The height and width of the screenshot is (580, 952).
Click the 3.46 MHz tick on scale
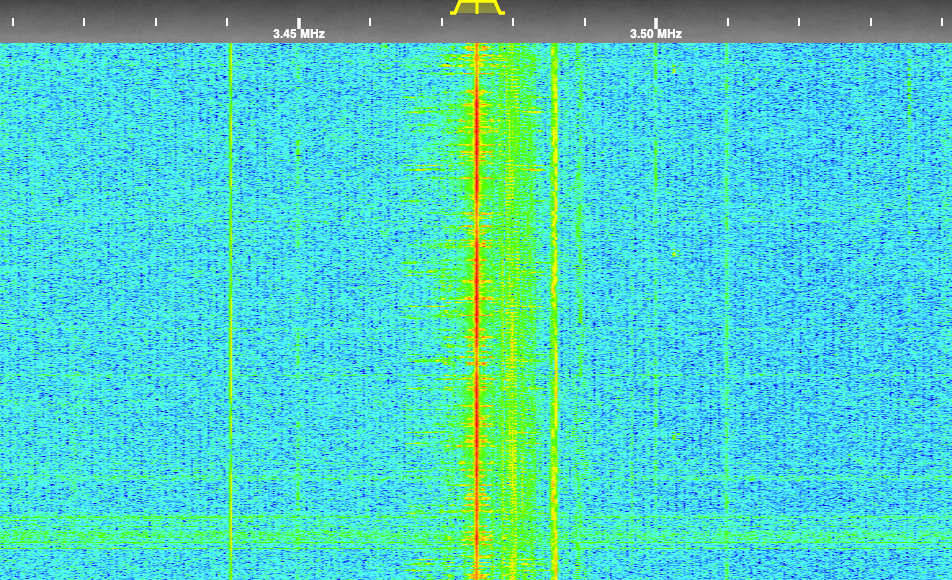point(370,21)
